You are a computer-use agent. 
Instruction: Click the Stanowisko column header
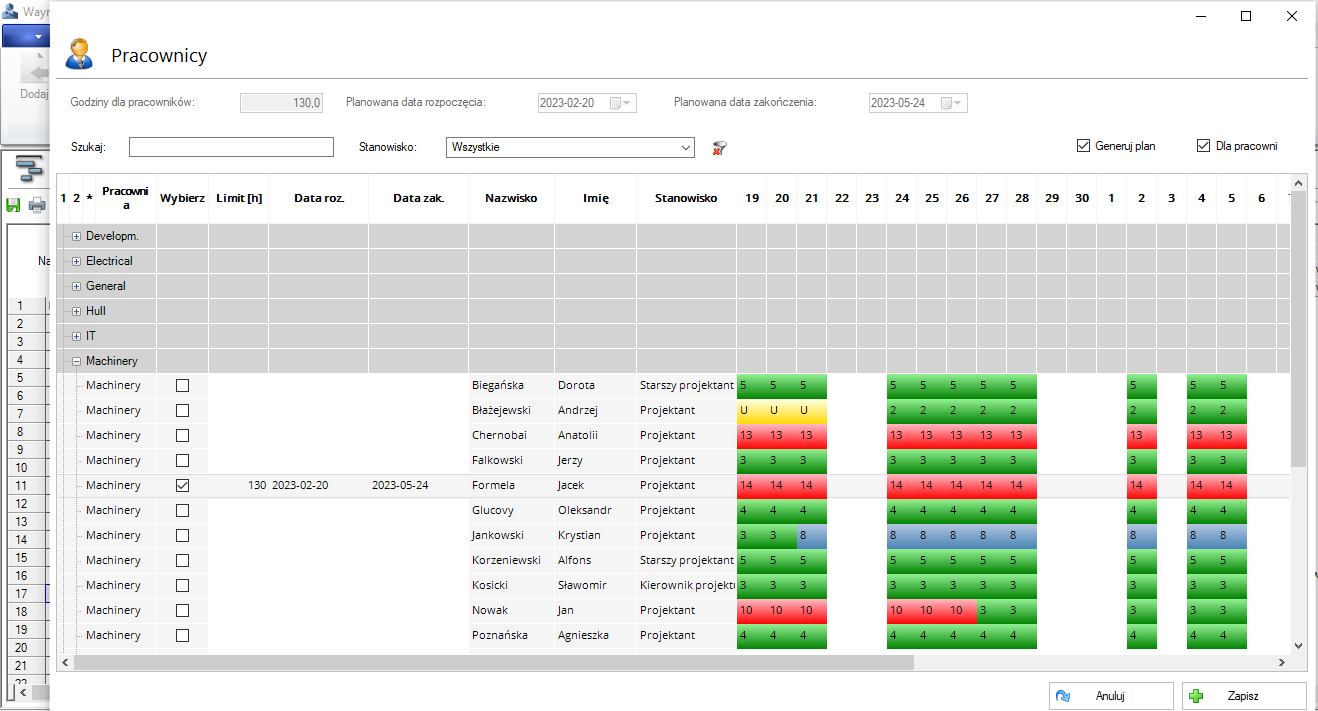tap(686, 198)
